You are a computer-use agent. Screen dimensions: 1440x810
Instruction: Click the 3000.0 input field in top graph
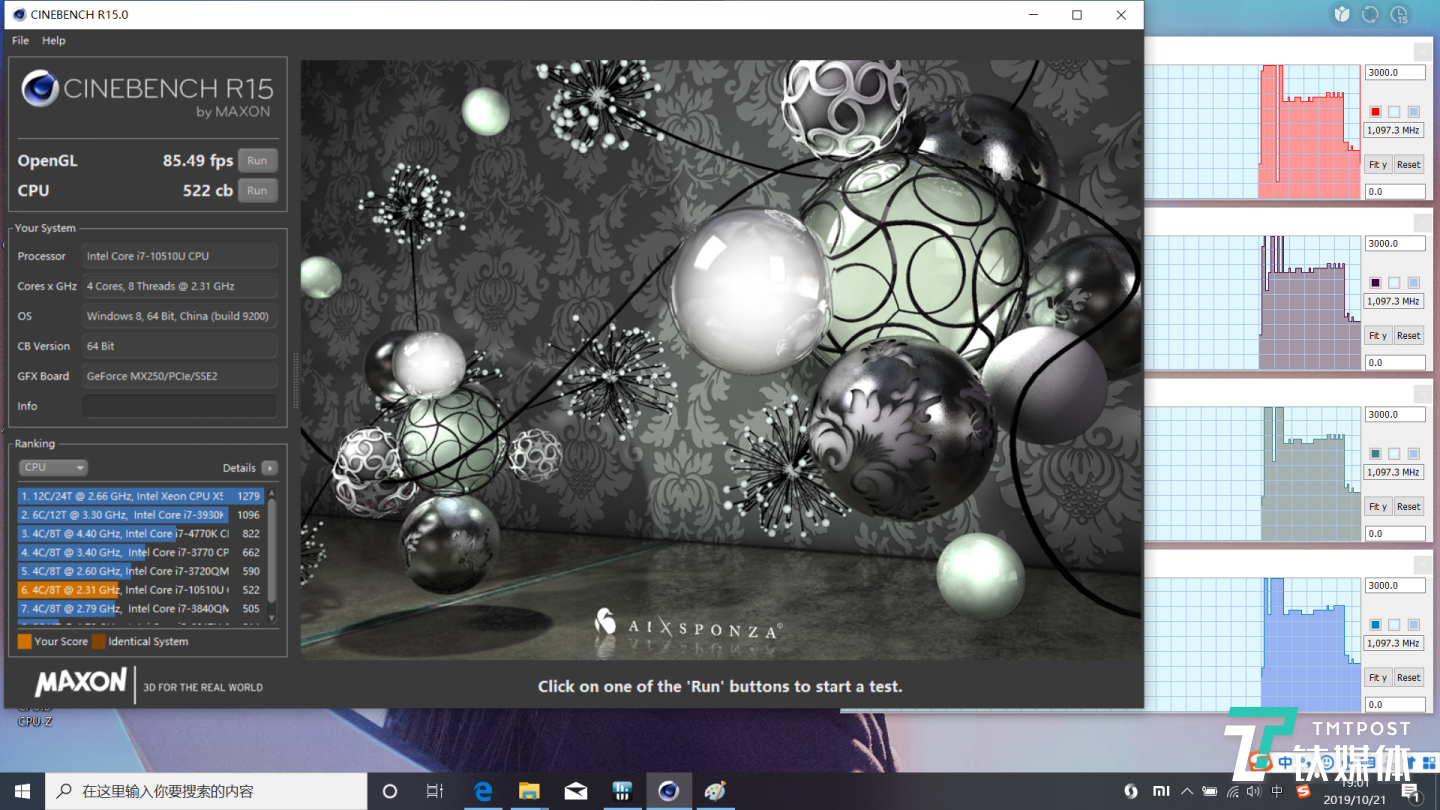1395,71
